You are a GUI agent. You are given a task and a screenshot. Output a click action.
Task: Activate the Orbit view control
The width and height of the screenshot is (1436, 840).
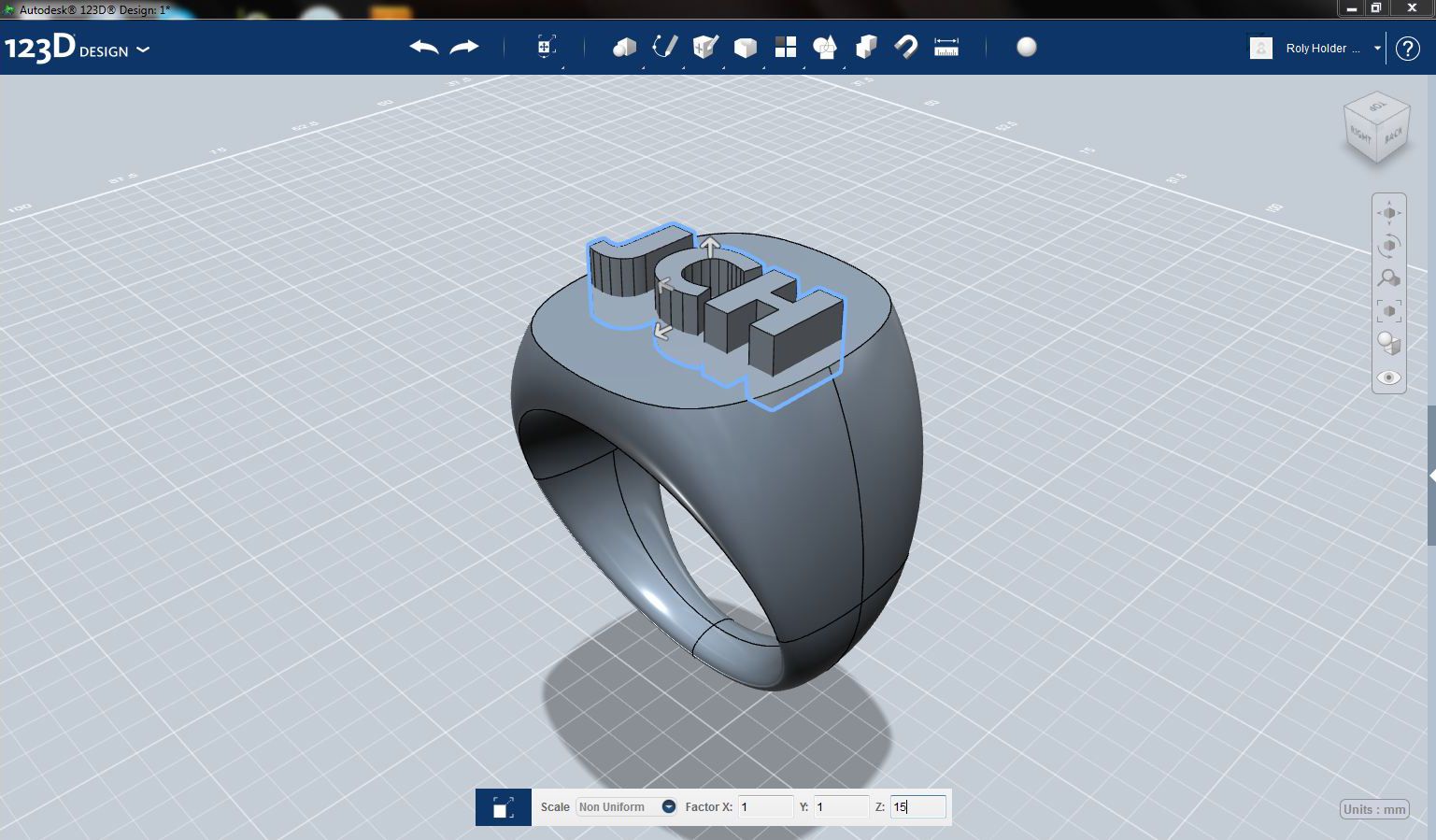1388,246
